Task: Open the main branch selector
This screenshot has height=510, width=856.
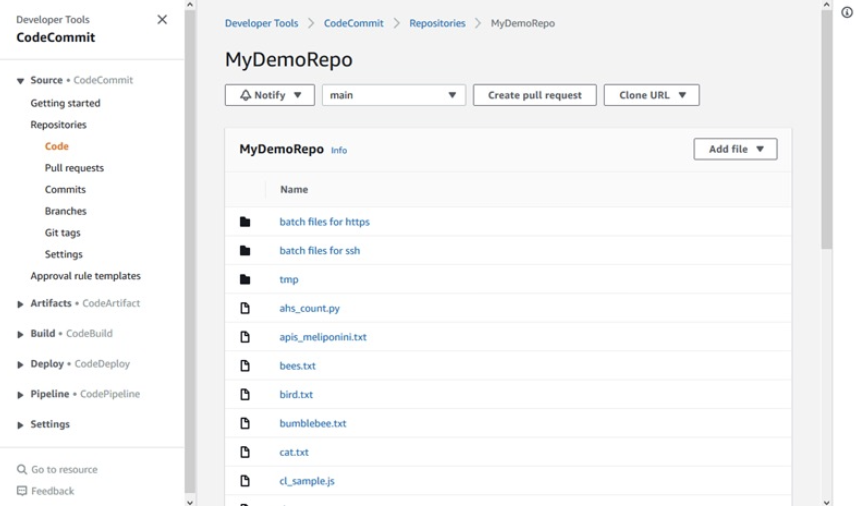Action: (x=394, y=95)
